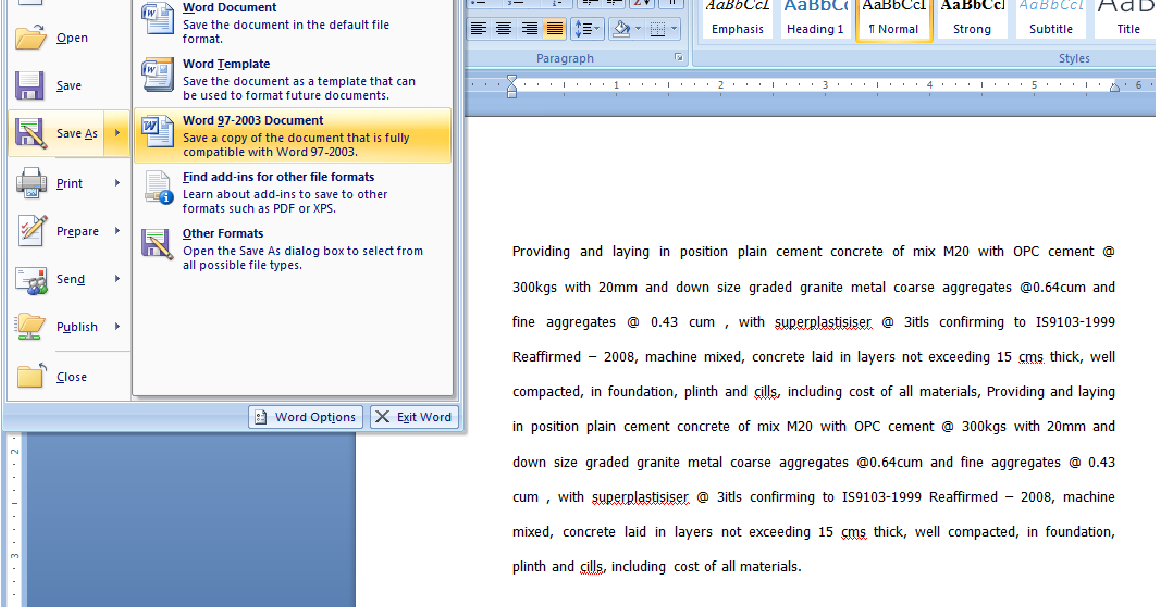1156x607 pixels.
Task: Apply the Heading 1 style
Action: tap(815, 20)
